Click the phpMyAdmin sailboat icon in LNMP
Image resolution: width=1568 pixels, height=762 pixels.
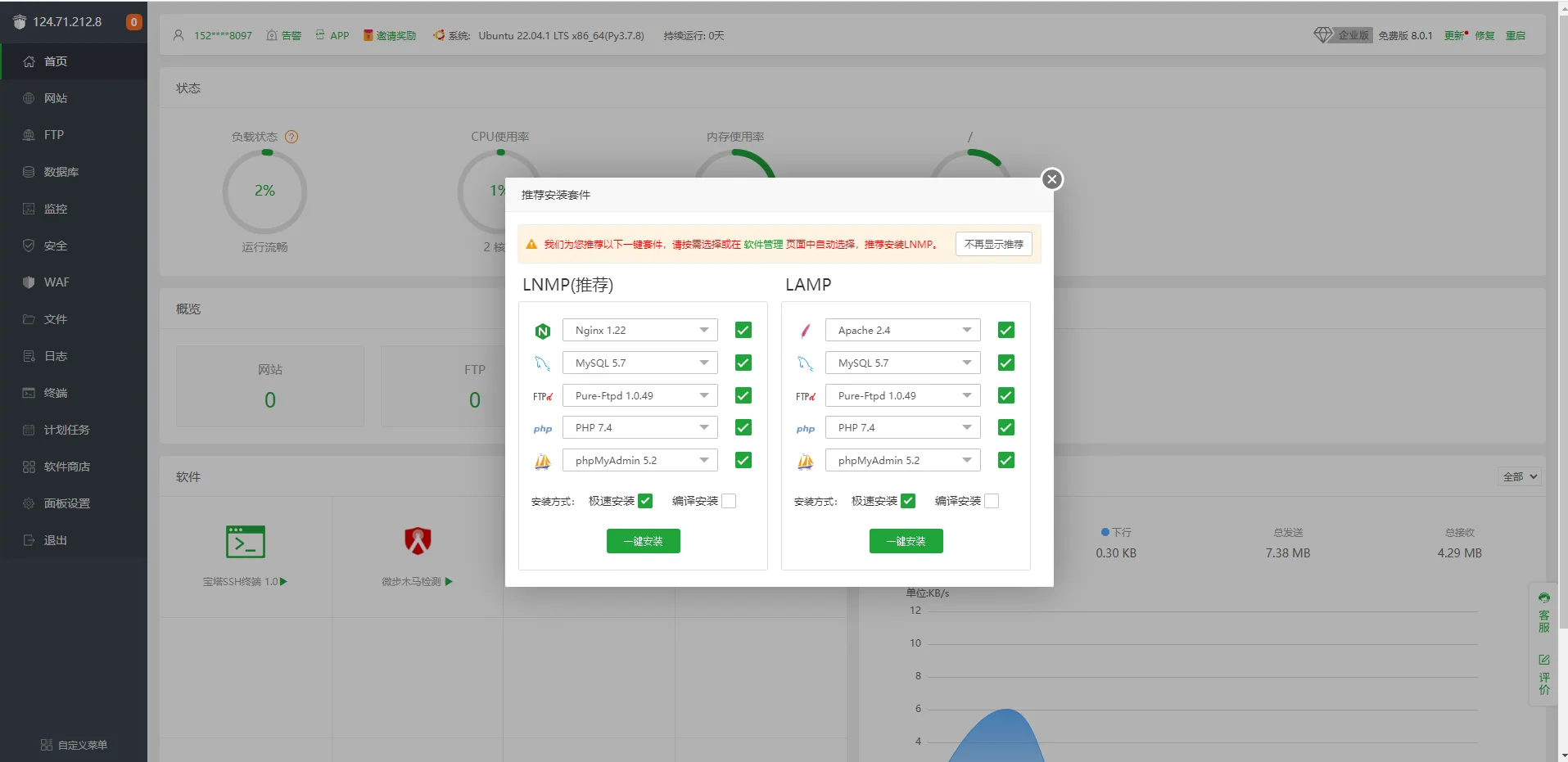(542, 462)
